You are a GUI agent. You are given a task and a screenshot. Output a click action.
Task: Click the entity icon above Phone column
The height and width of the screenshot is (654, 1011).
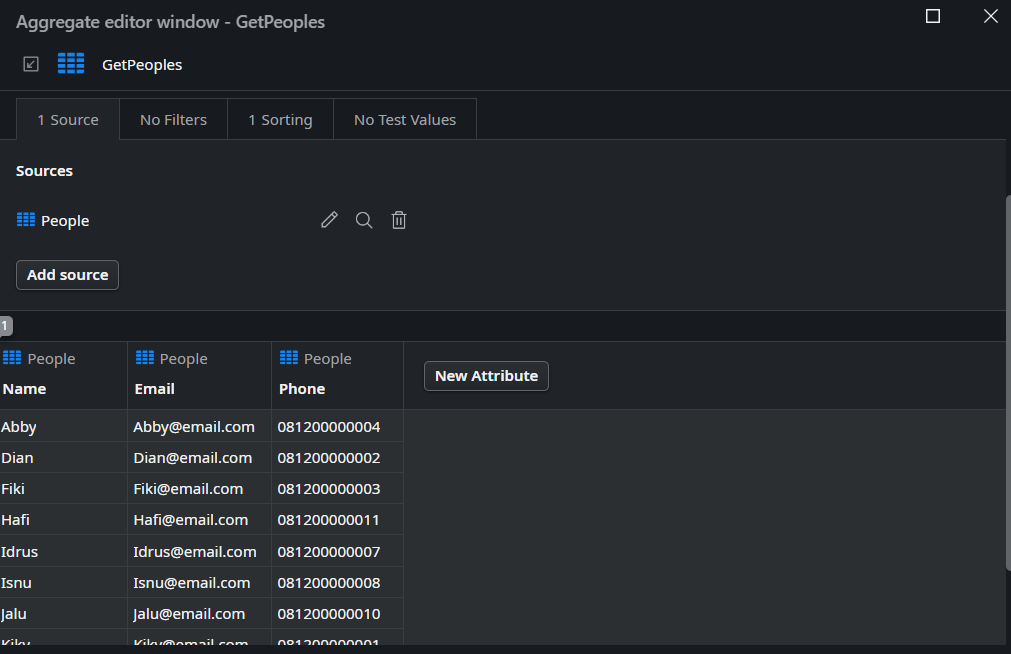(289, 358)
